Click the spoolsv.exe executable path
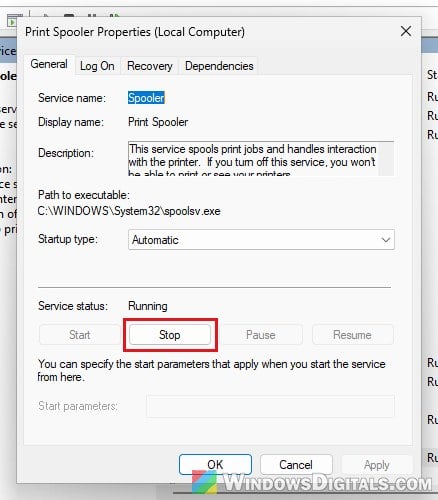 129,211
